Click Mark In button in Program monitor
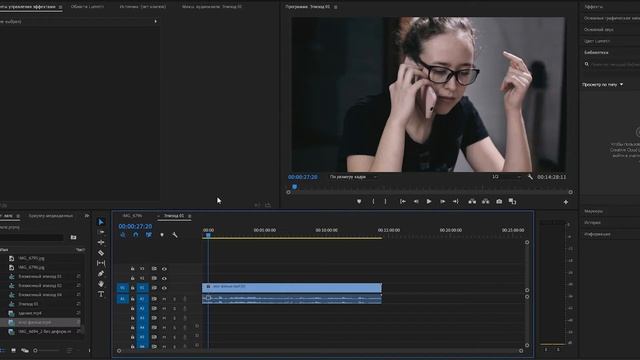Screen dimensions: 640x360 pyautogui.click(x=373, y=201)
